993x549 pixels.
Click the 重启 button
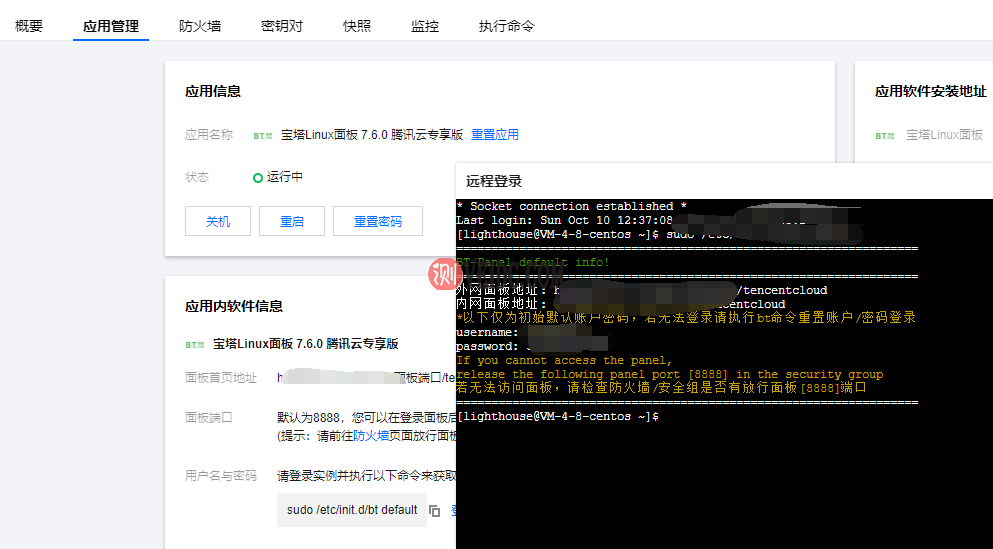click(x=292, y=221)
